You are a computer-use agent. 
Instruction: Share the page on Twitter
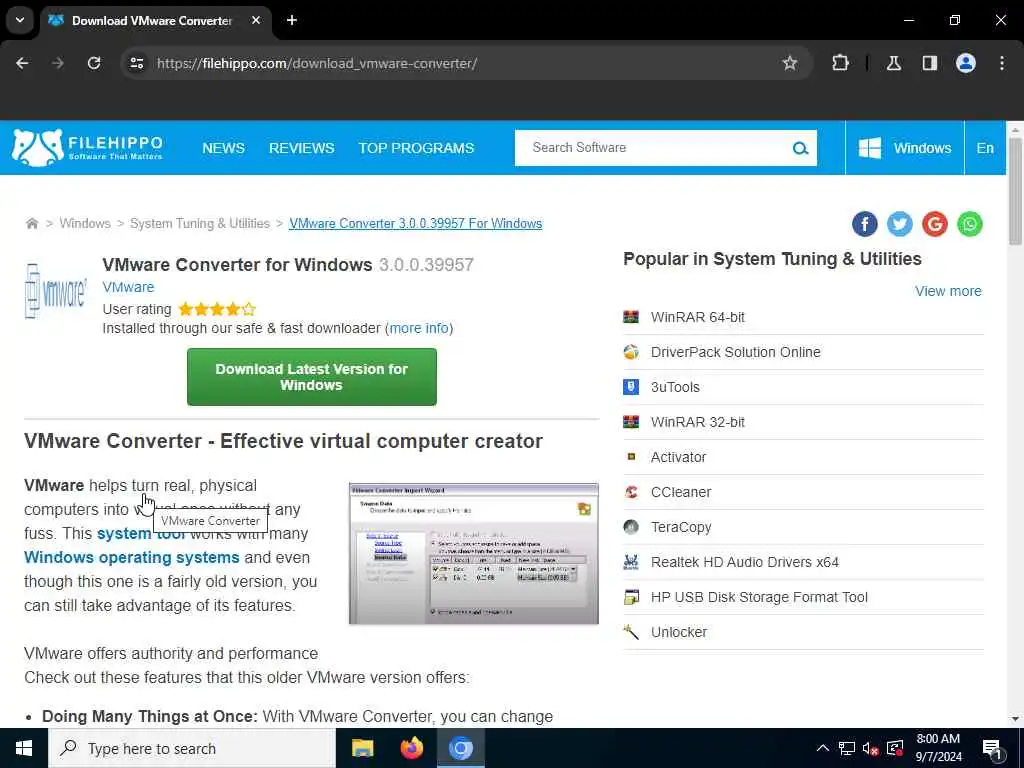tap(899, 224)
